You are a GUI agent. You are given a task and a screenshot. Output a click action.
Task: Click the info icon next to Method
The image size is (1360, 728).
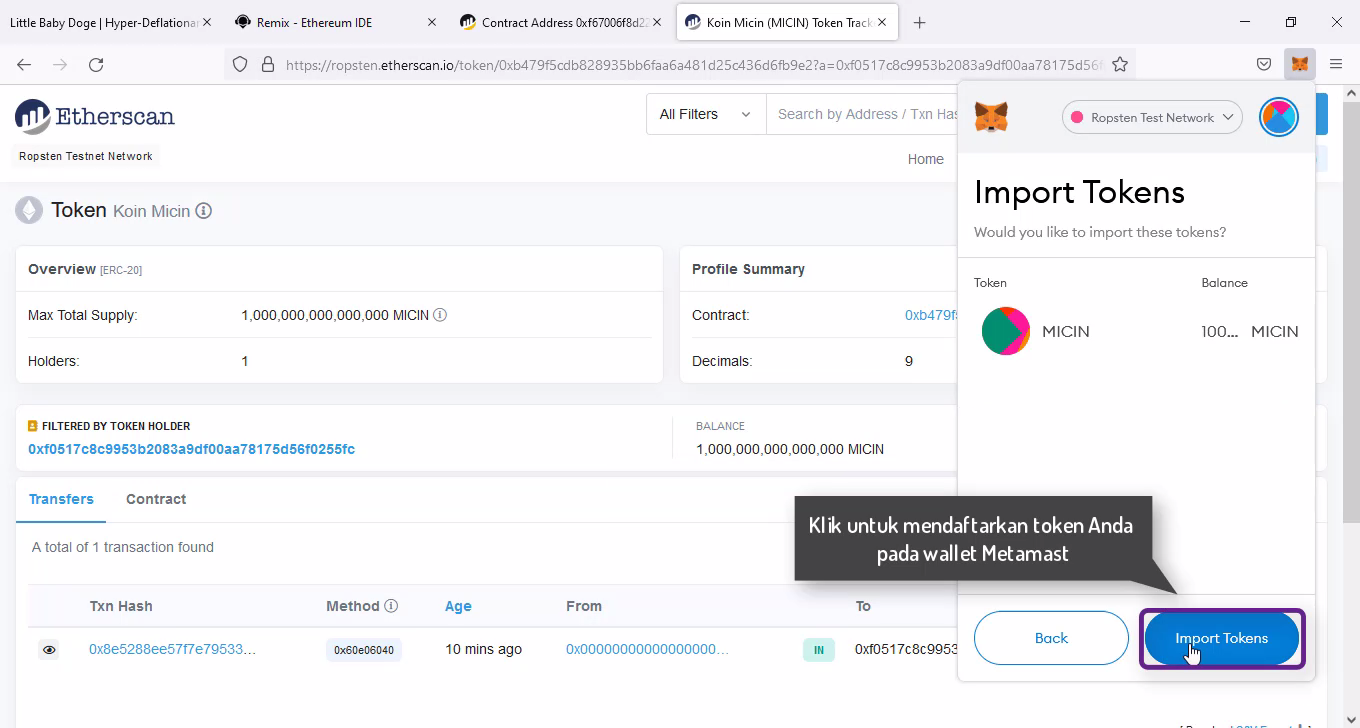391,606
